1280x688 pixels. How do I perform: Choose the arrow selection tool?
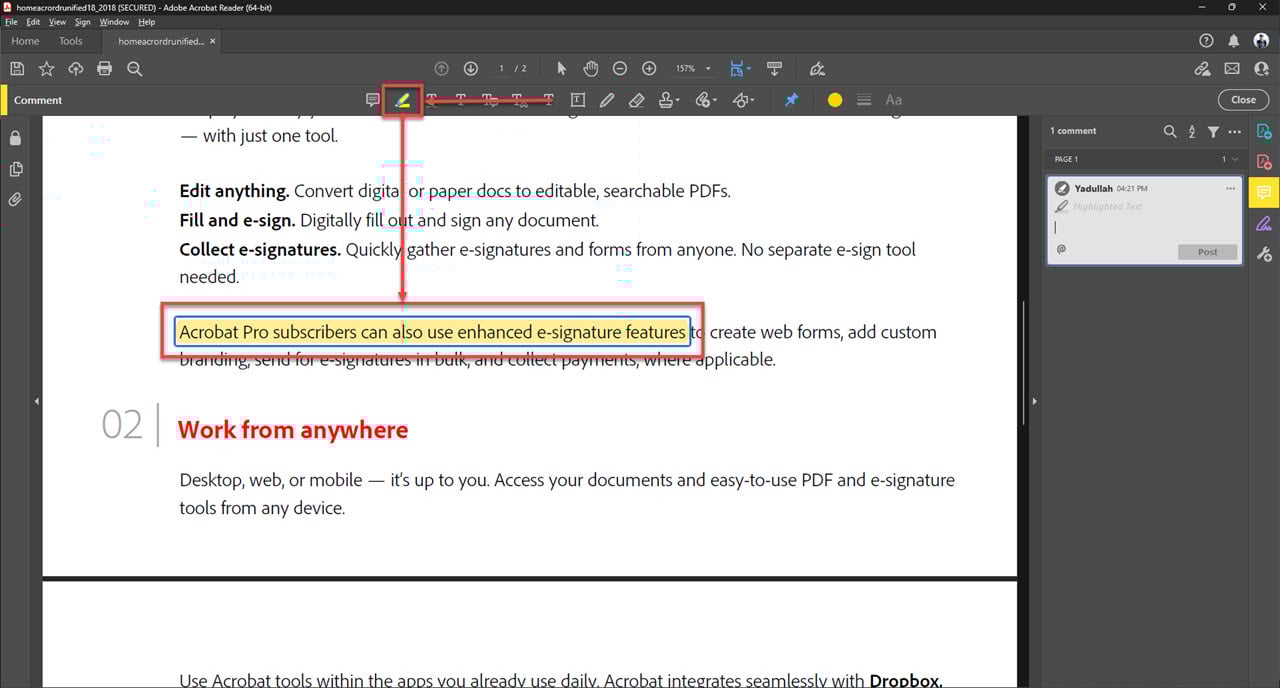[x=561, y=69]
